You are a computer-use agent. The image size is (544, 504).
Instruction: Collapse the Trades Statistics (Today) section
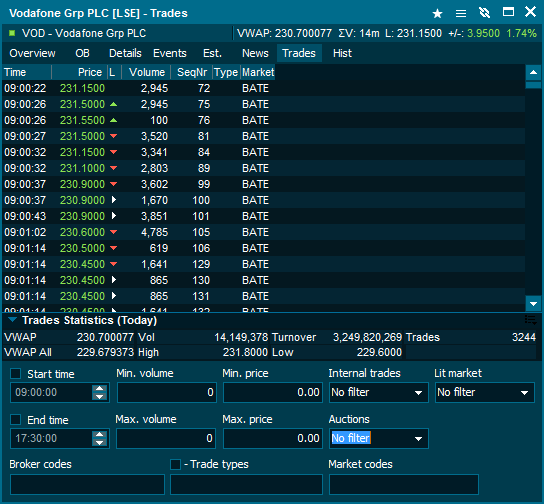pos(12,320)
